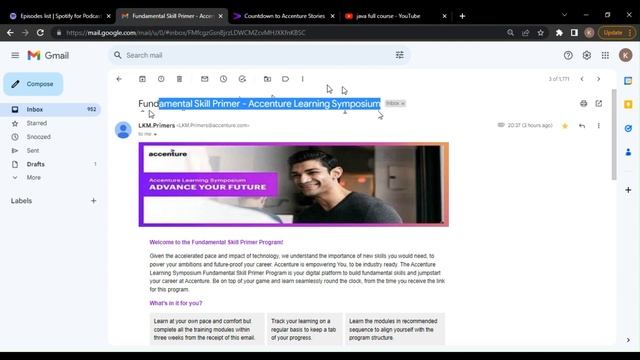This screenshot has height=360, width=640.
Task: Open a new browser tab
Action: point(462,16)
